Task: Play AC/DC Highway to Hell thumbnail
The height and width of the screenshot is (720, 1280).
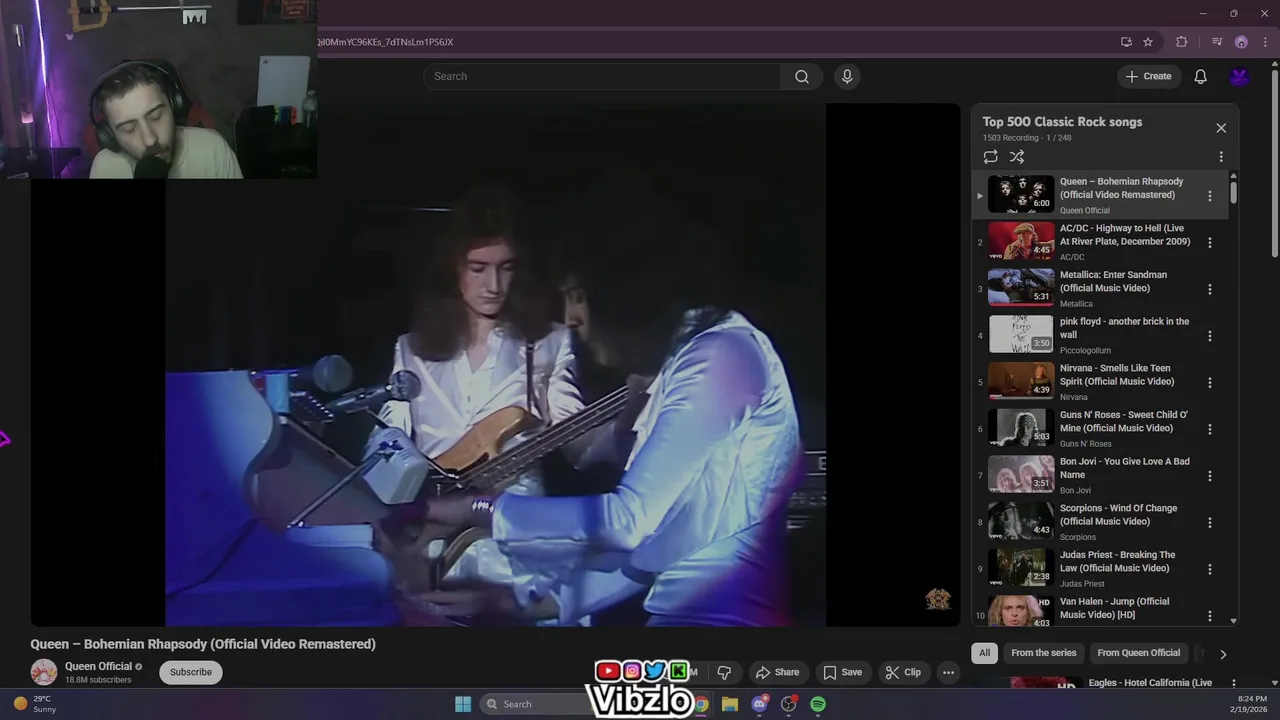Action: [1021, 241]
